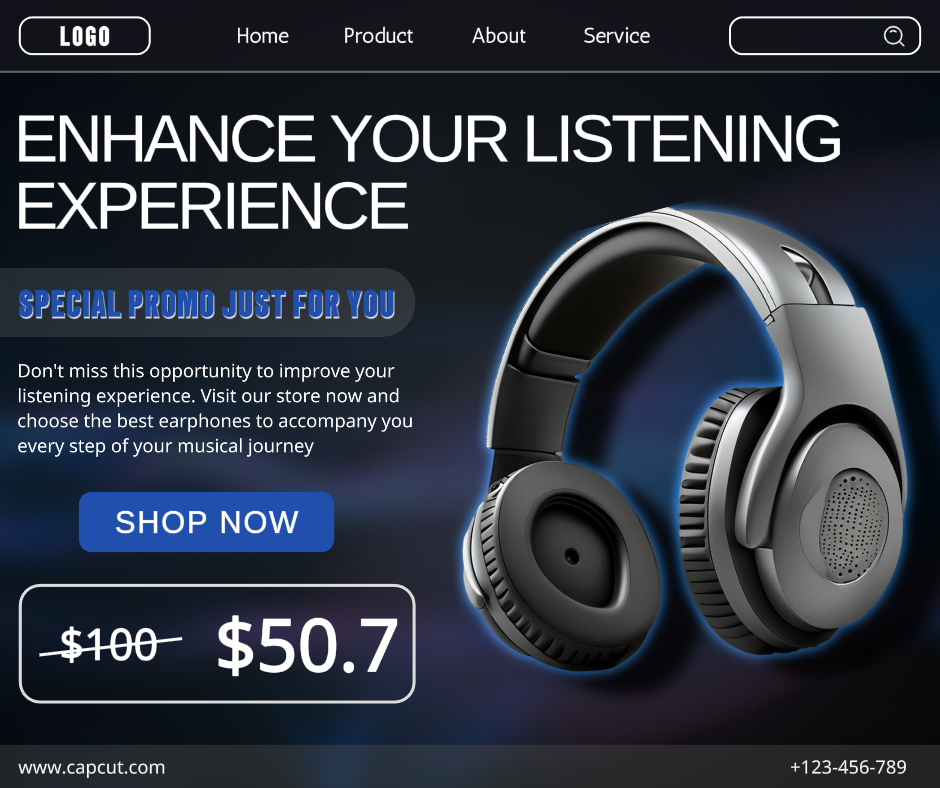Open the Home menu item
940x788 pixels.
coord(263,36)
